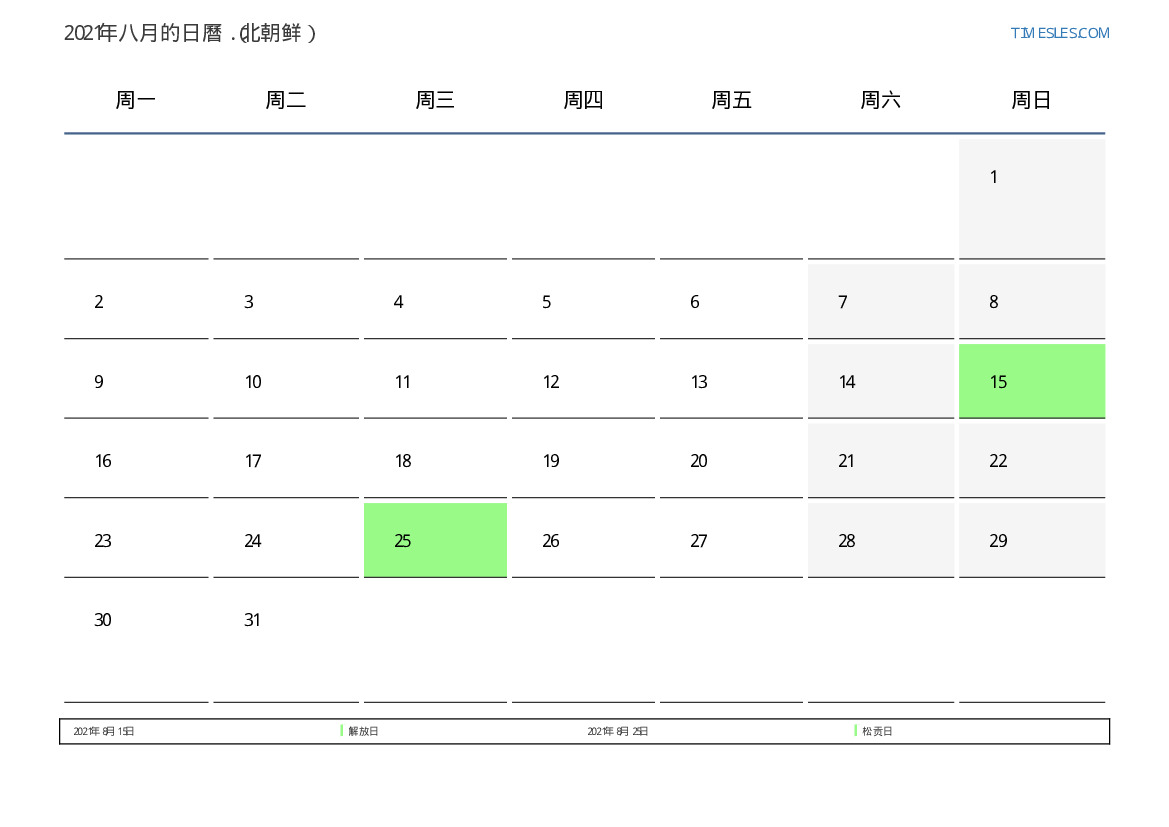Select day 14 in the calendar

pyautogui.click(x=880, y=381)
